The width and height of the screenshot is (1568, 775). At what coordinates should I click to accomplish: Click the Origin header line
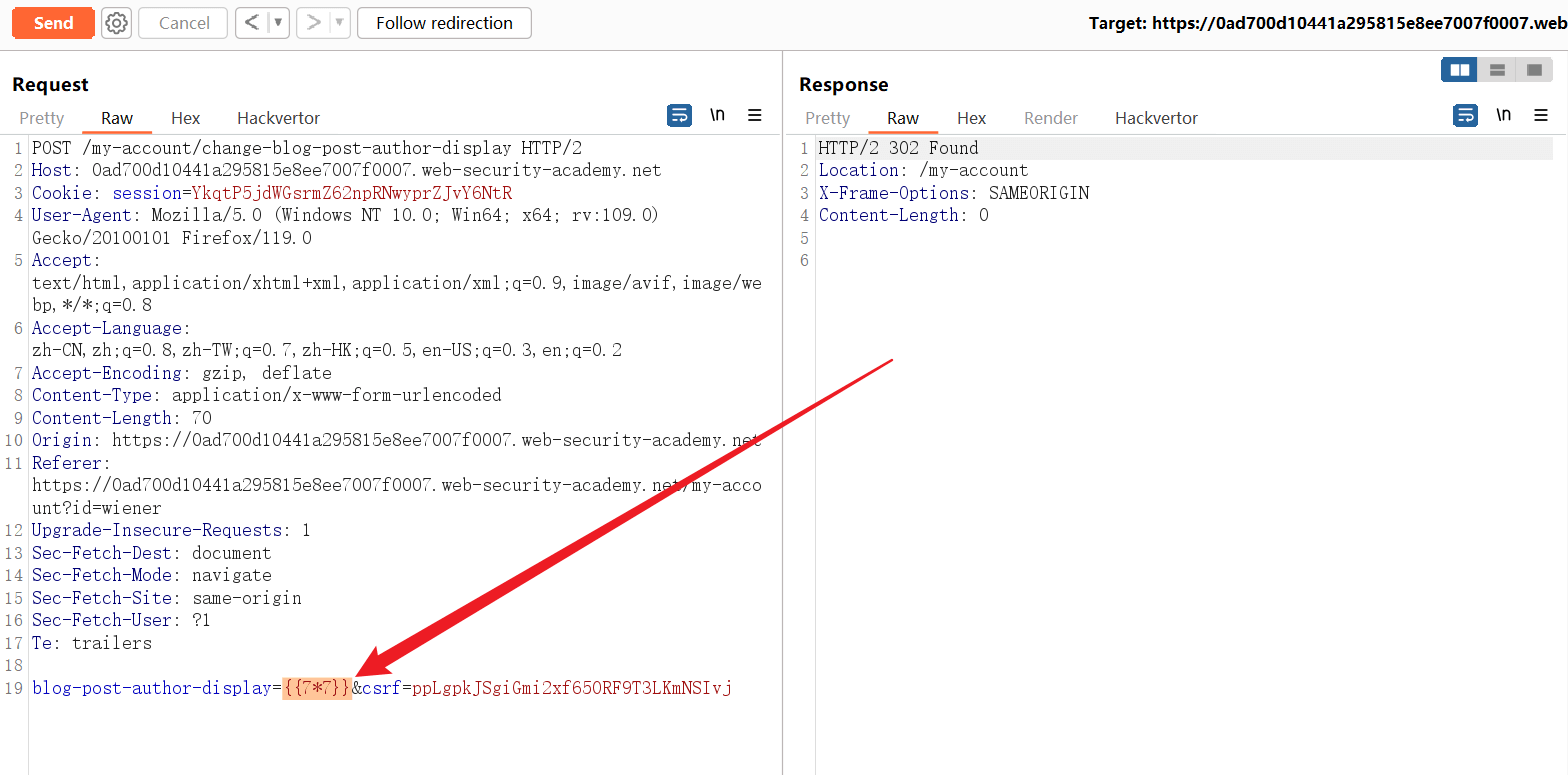[397, 440]
